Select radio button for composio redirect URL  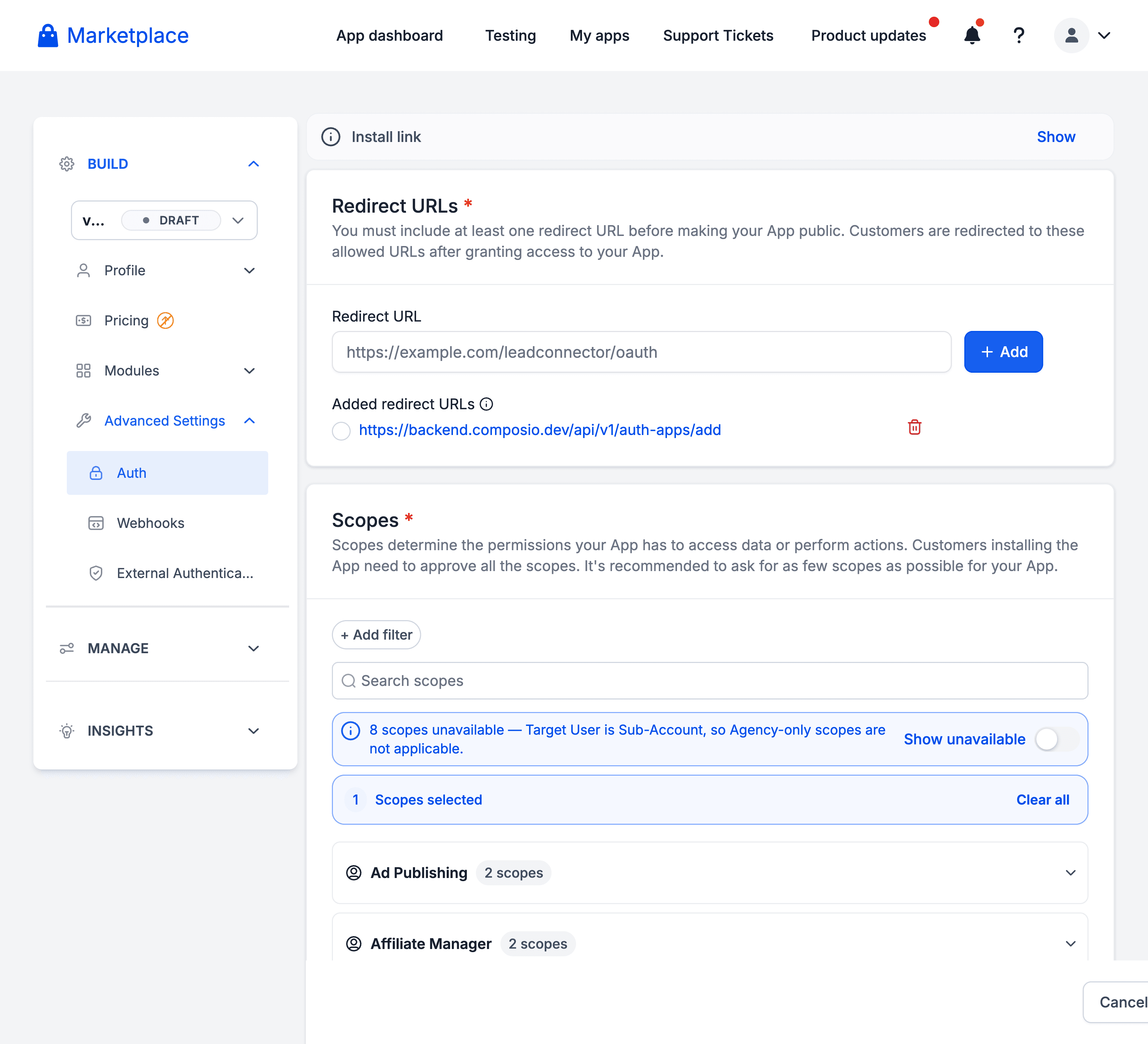tap(341, 430)
